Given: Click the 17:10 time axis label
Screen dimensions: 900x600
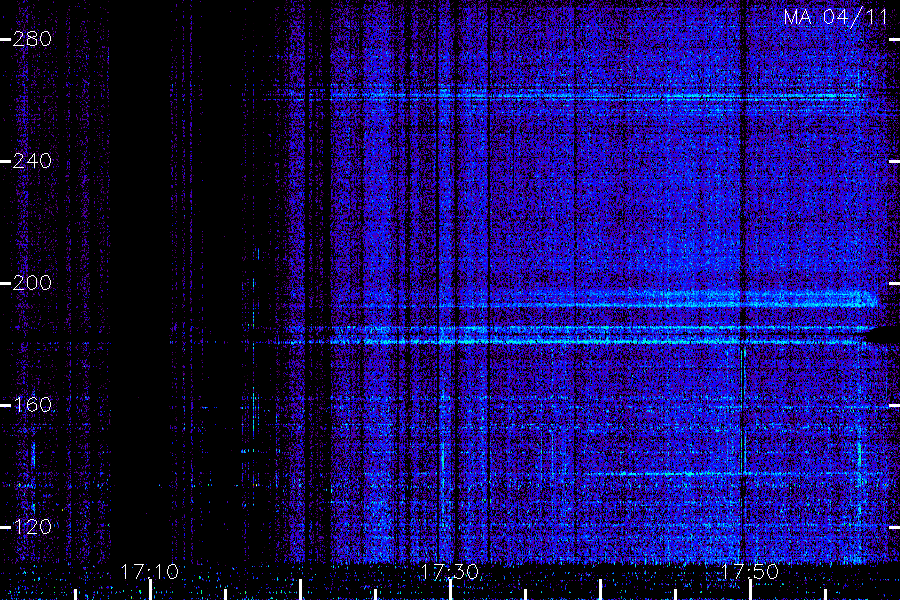Looking at the screenshot, I should [149, 572].
